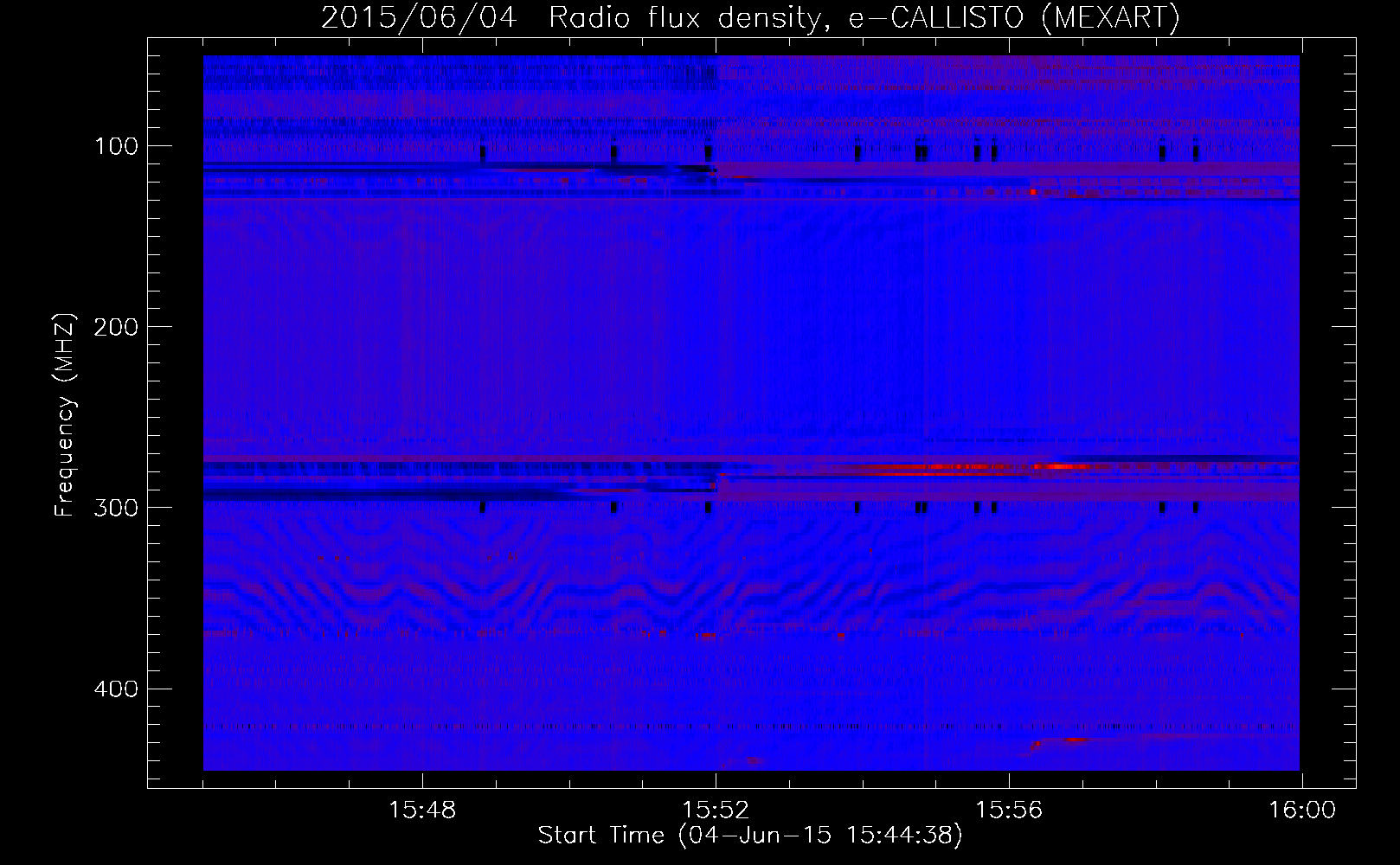The width and height of the screenshot is (1400, 865).
Task: Click the 'Start Time (04-Jun-15 15:44:38)' label
Action: (750, 836)
